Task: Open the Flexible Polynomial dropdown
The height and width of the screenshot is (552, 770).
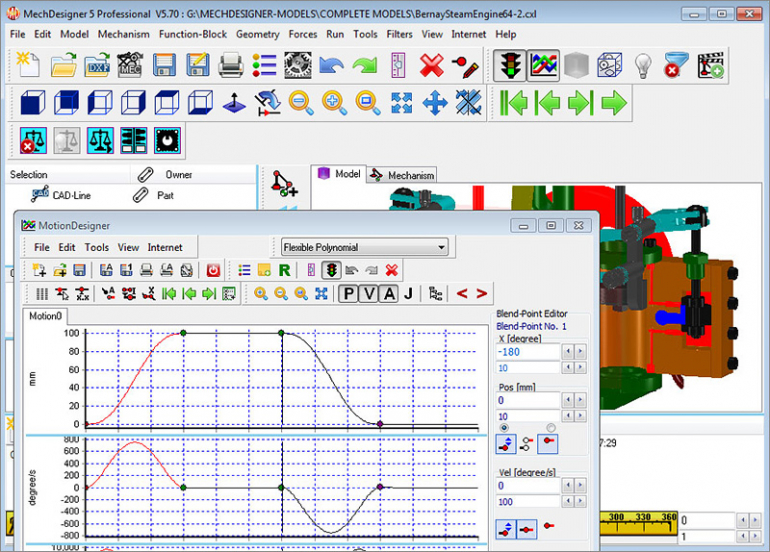Action: coord(363,247)
